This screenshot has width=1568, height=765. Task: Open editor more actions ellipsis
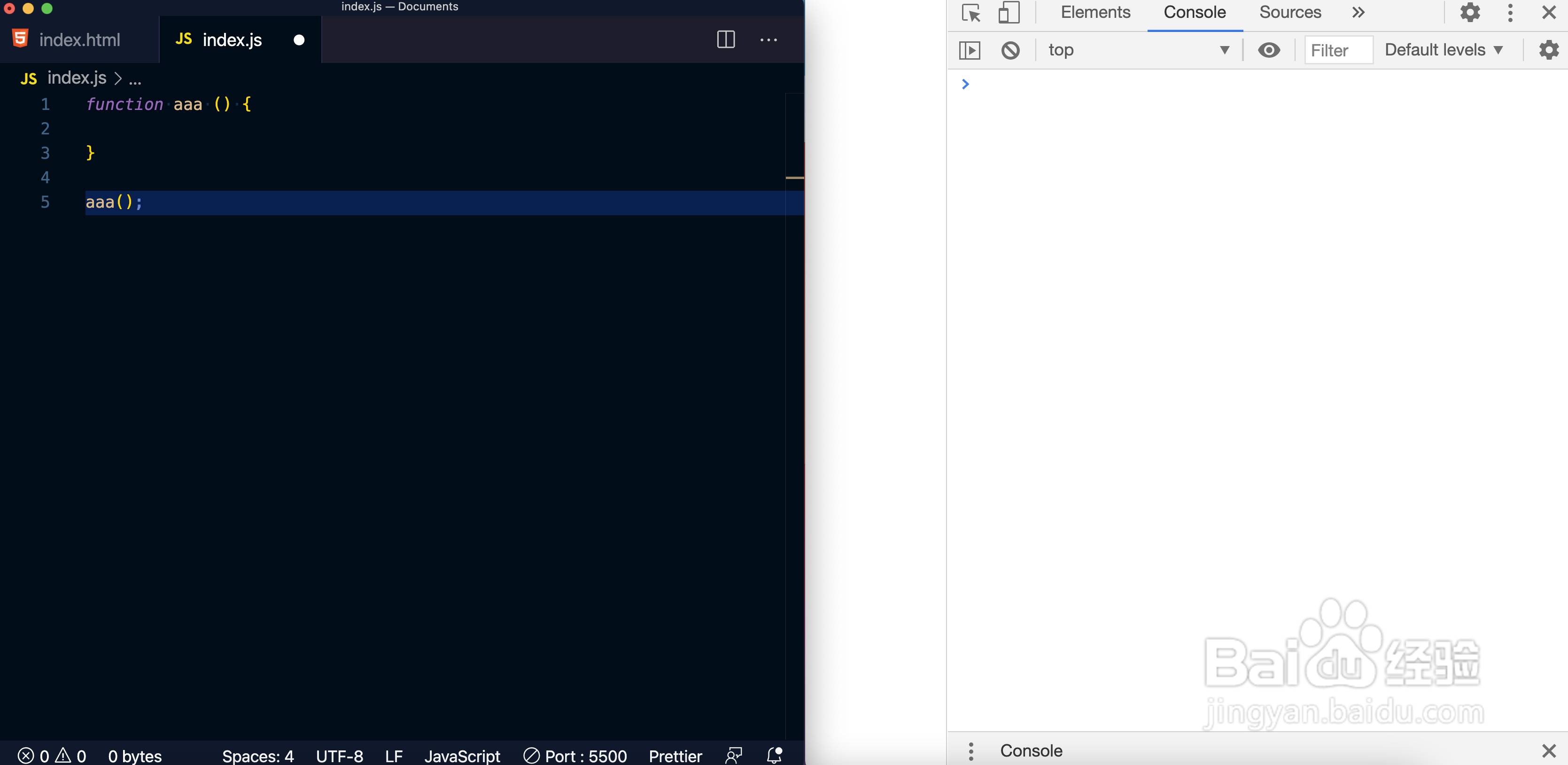click(768, 40)
